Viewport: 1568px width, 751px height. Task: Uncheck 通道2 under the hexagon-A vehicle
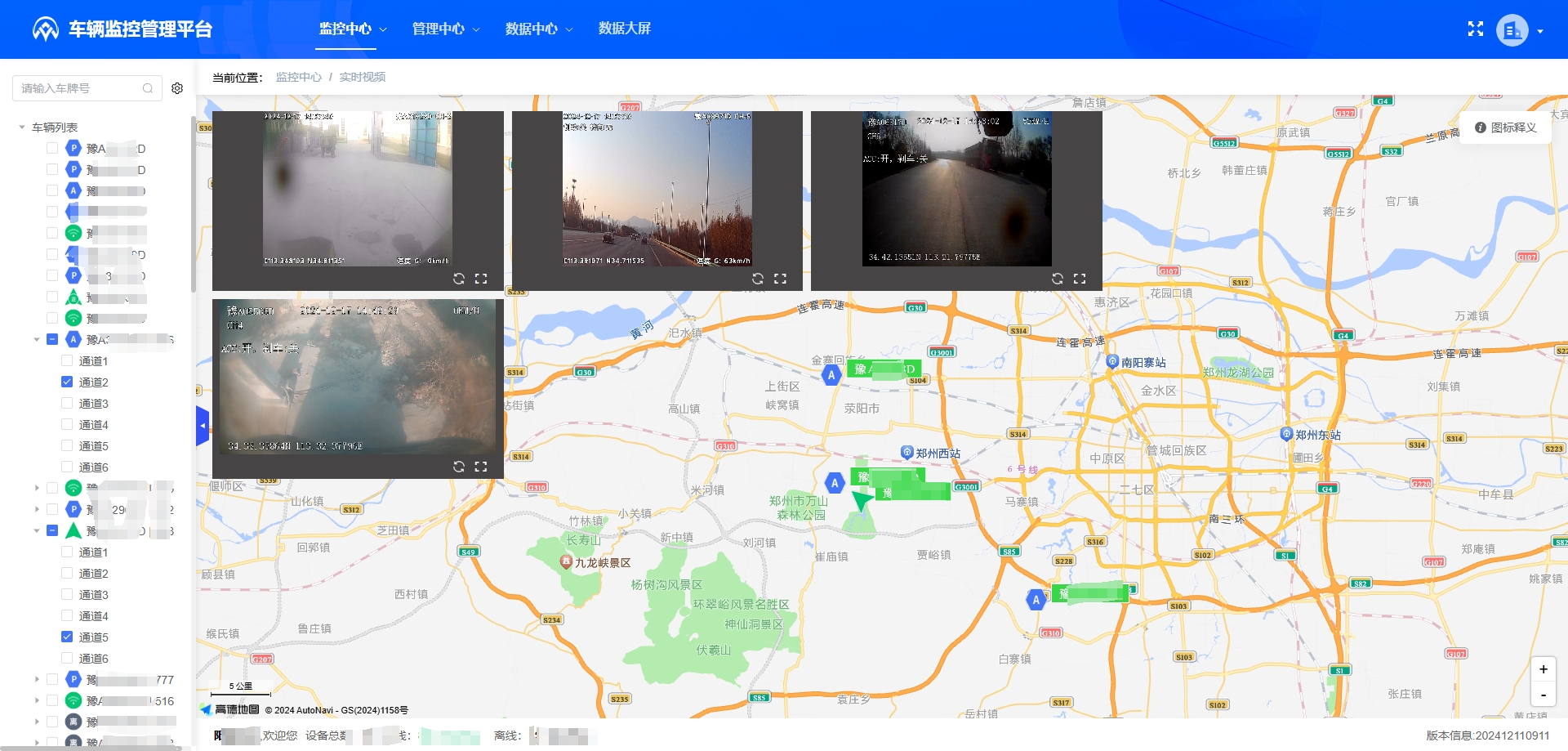67,382
